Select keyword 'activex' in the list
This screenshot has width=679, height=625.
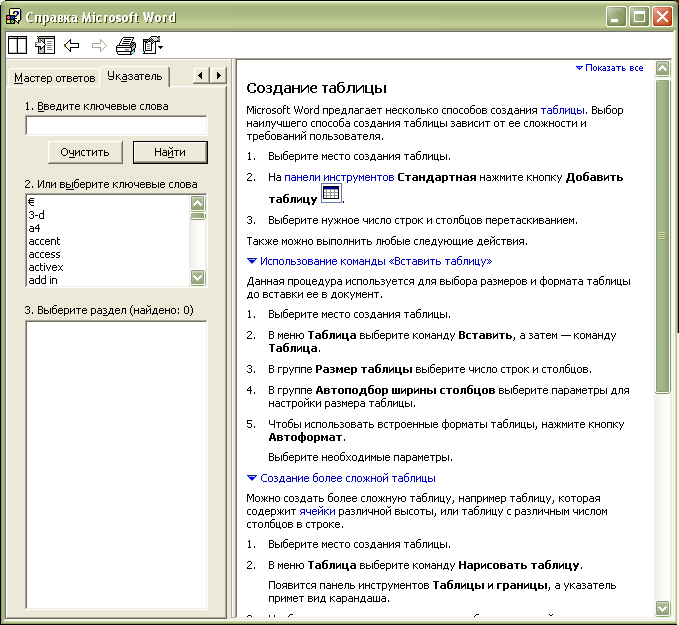(x=108, y=267)
